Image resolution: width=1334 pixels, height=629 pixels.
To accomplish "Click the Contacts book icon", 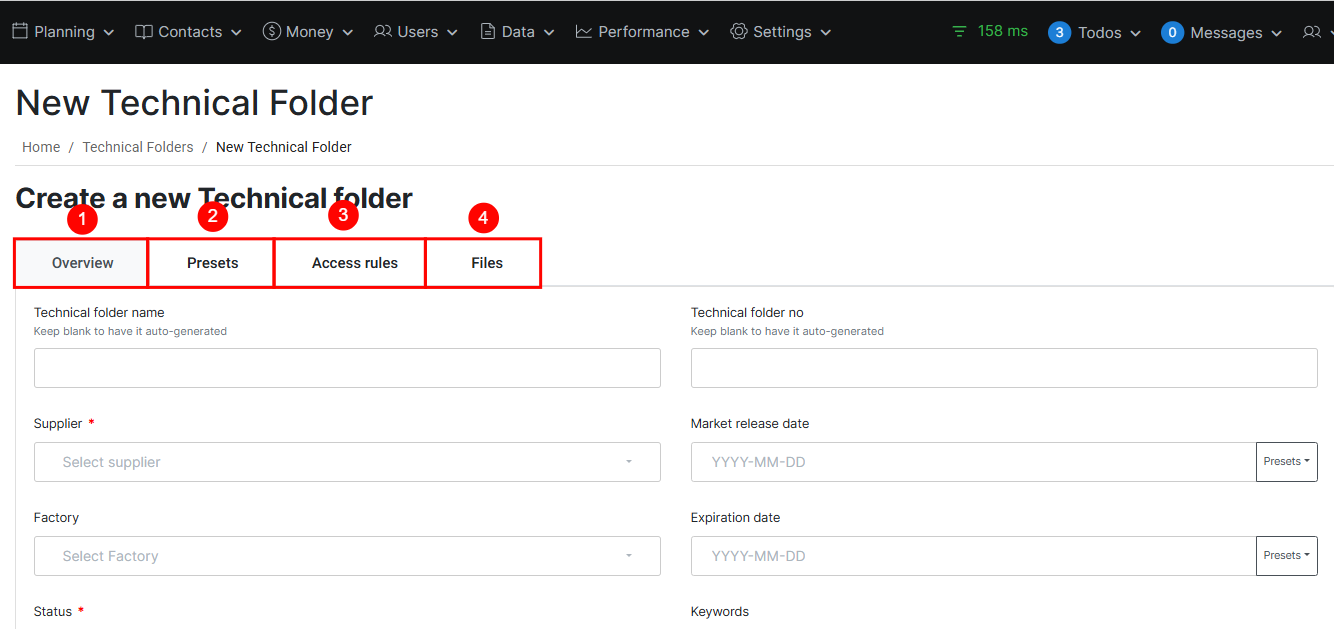I will click(x=144, y=32).
